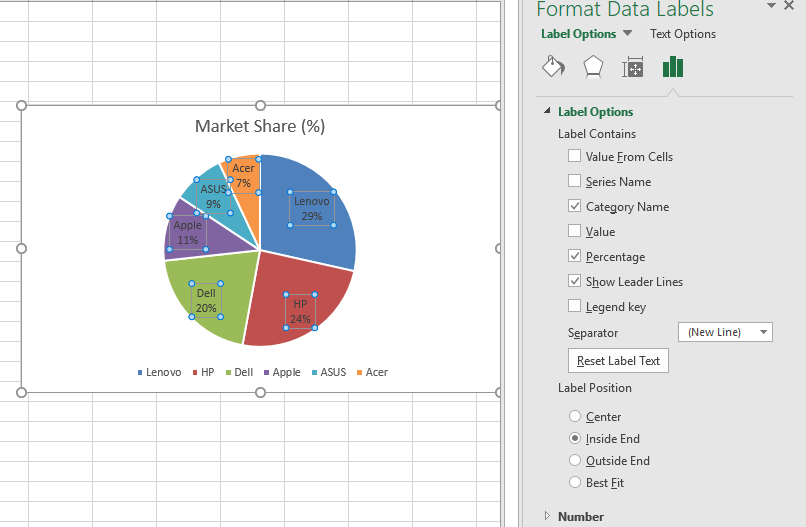The image size is (806, 527).
Task: Disable Show Leader Lines
Action: pyautogui.click(x=574, y=281)
